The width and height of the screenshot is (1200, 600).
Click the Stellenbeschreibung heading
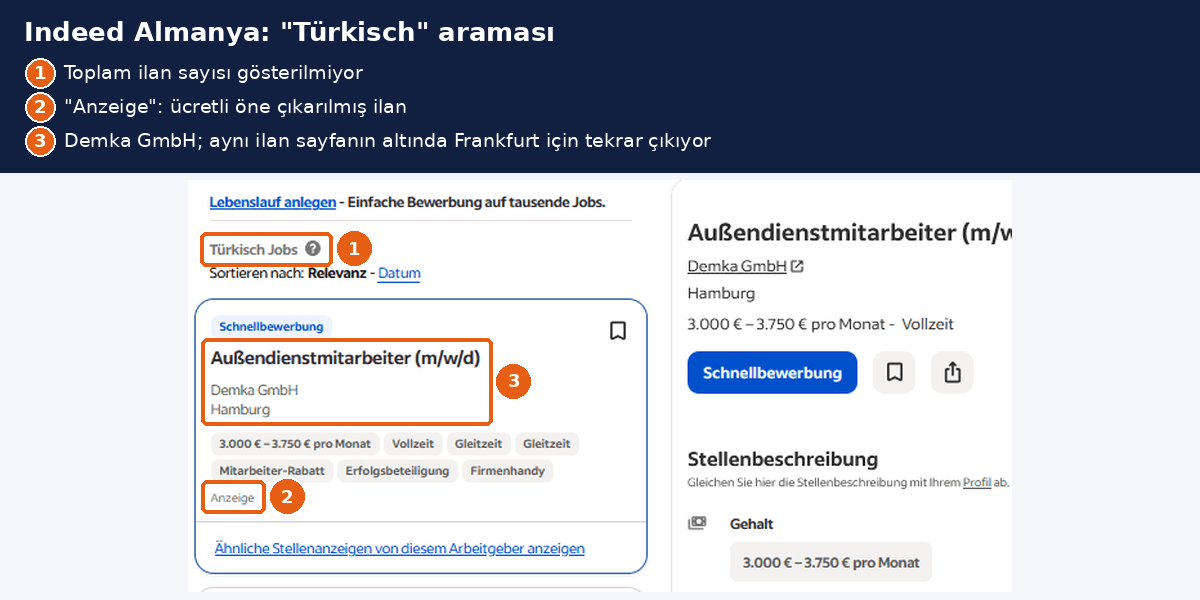click(783, 459)
